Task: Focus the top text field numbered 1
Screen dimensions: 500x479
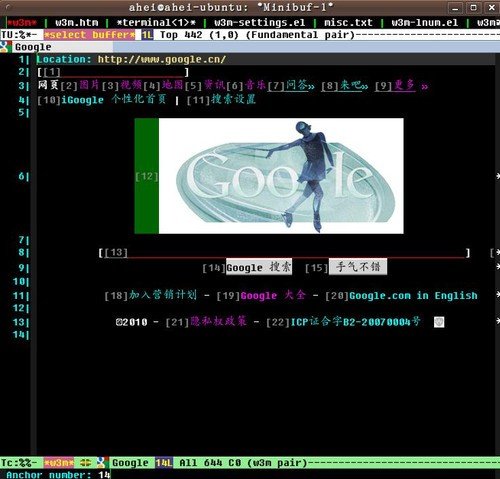Action: [x=114, y=72]
